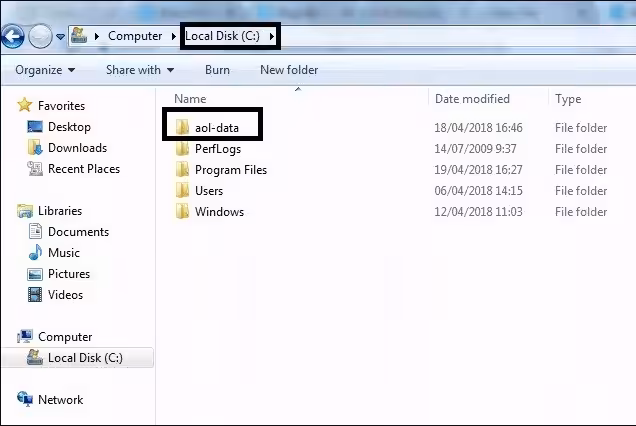Open the Share with menu

pos(140,70)
